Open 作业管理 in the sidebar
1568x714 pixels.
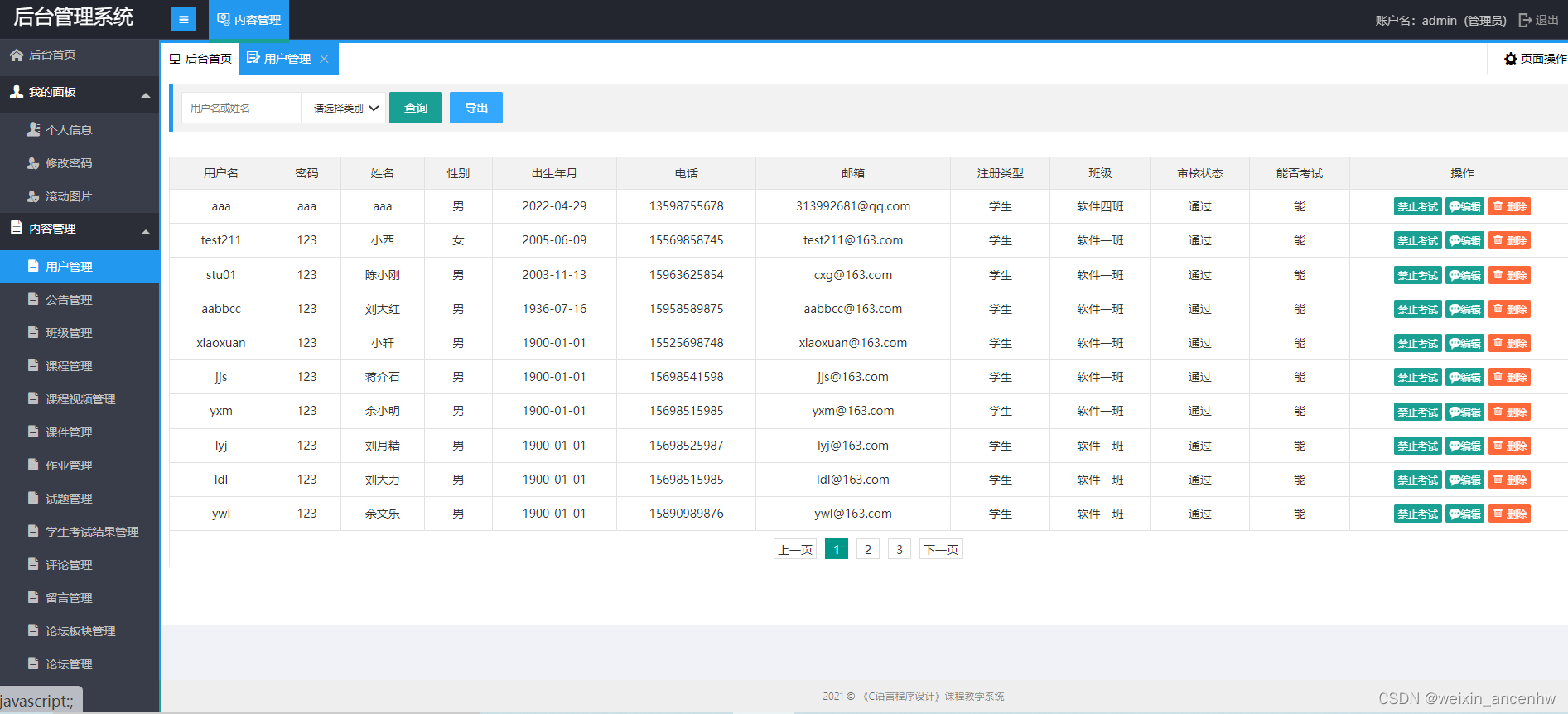[80, 466]
